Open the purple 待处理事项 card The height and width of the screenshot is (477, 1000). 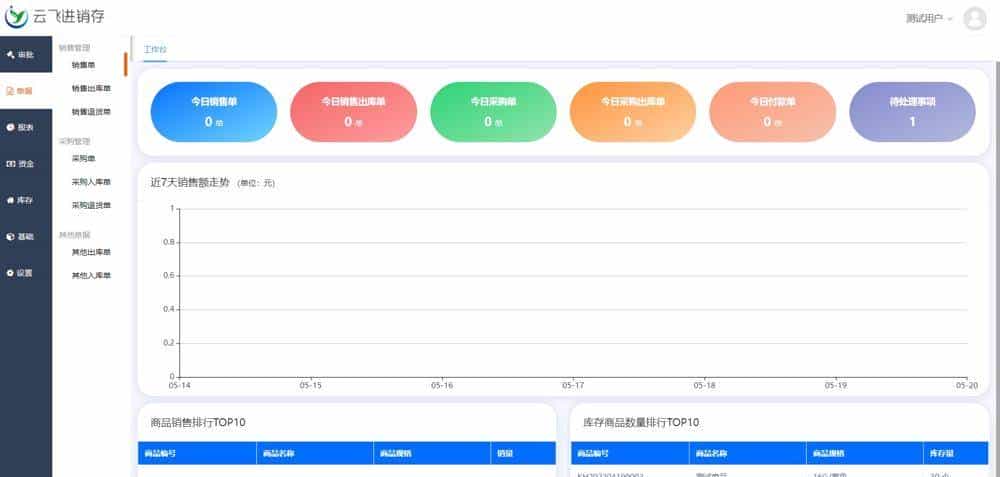click(912, 112)
